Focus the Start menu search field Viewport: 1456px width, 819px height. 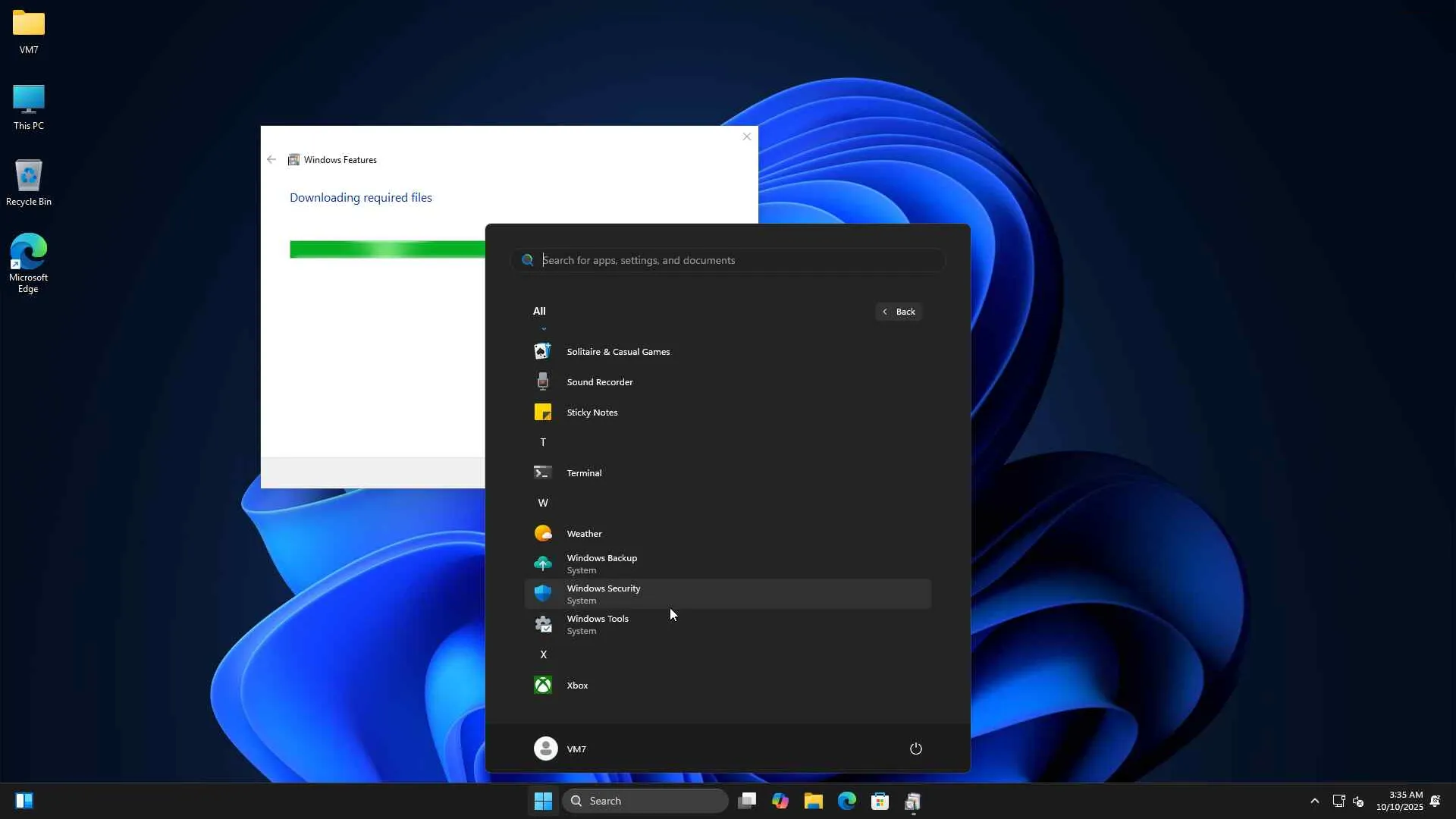coord(728,260)
